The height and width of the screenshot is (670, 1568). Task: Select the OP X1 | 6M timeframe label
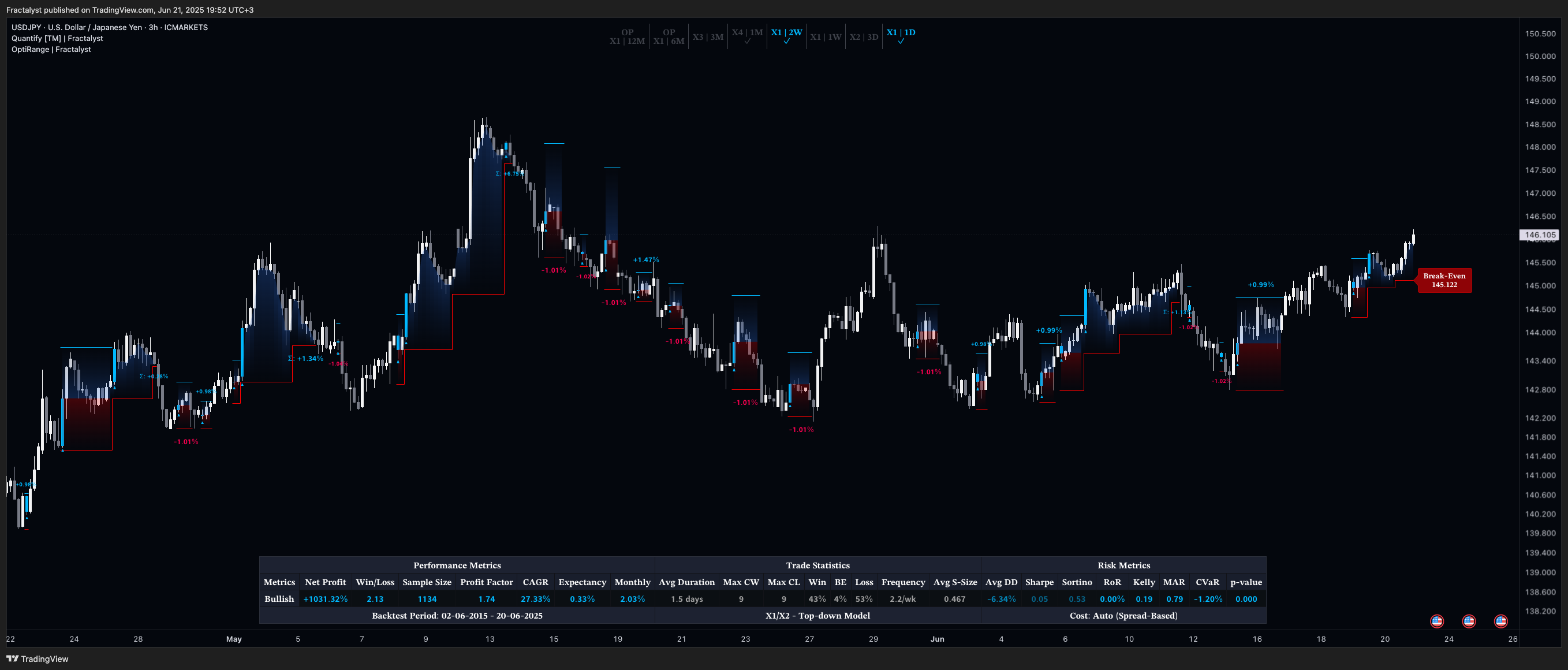pyautogui.click(x=669, y=36)
